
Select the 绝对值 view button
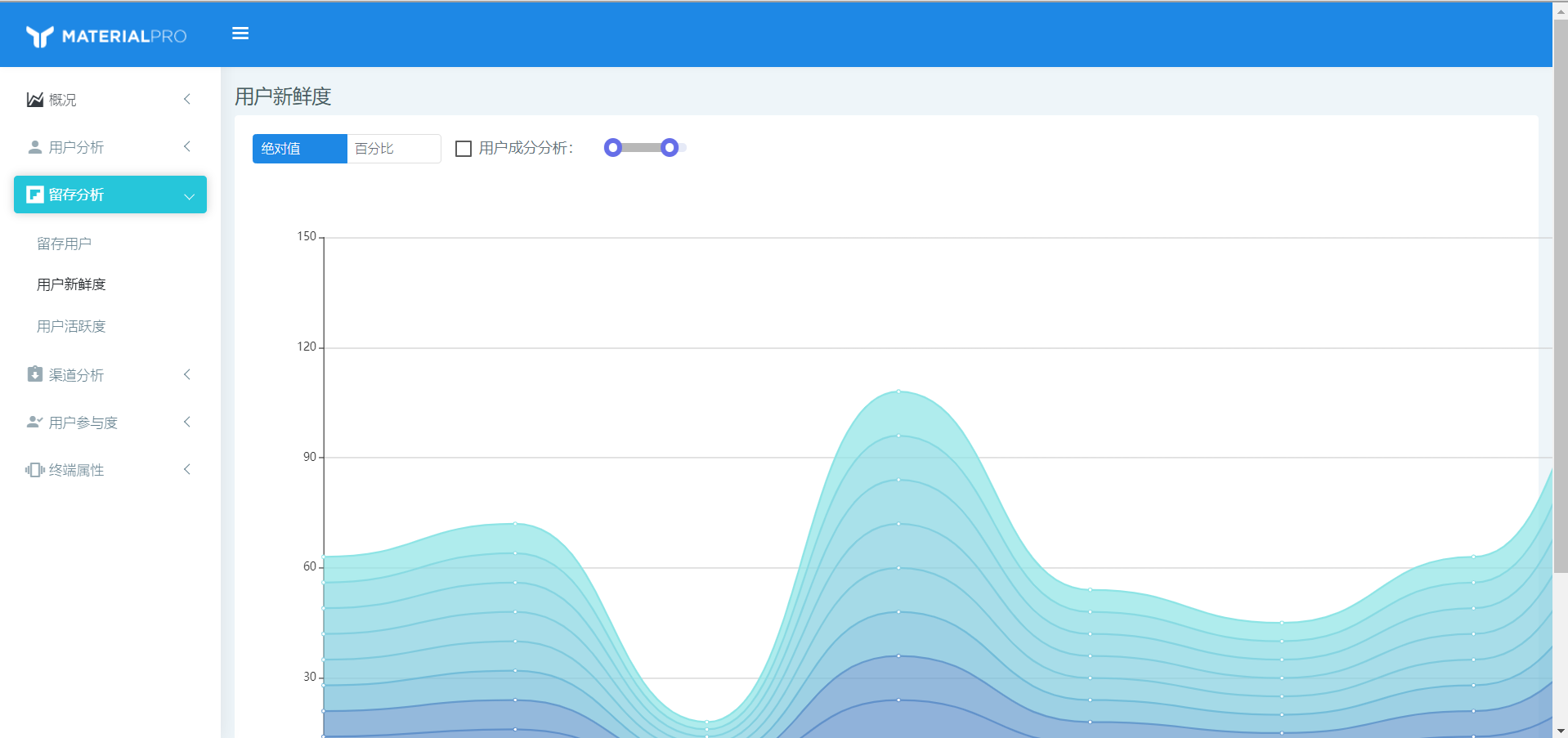click(x=300, y=149)
